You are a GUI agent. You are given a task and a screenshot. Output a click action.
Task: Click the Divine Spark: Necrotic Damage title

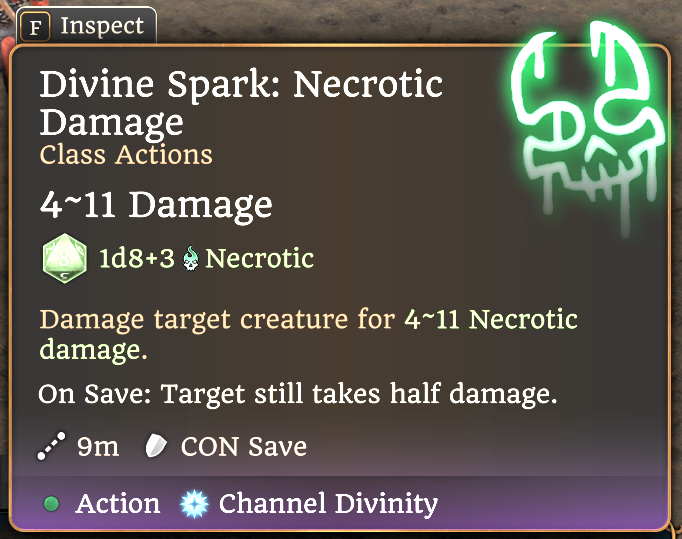click(x=241, y=103)
